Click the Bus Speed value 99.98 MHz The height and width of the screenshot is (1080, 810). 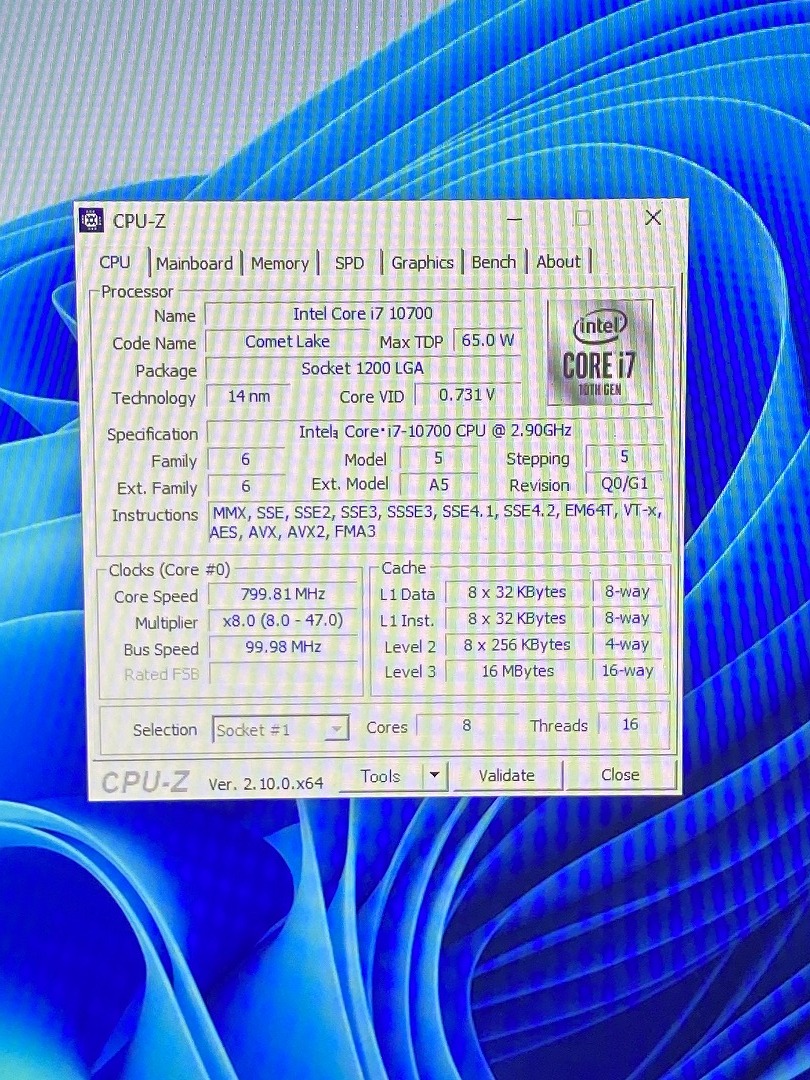(283, 647)
